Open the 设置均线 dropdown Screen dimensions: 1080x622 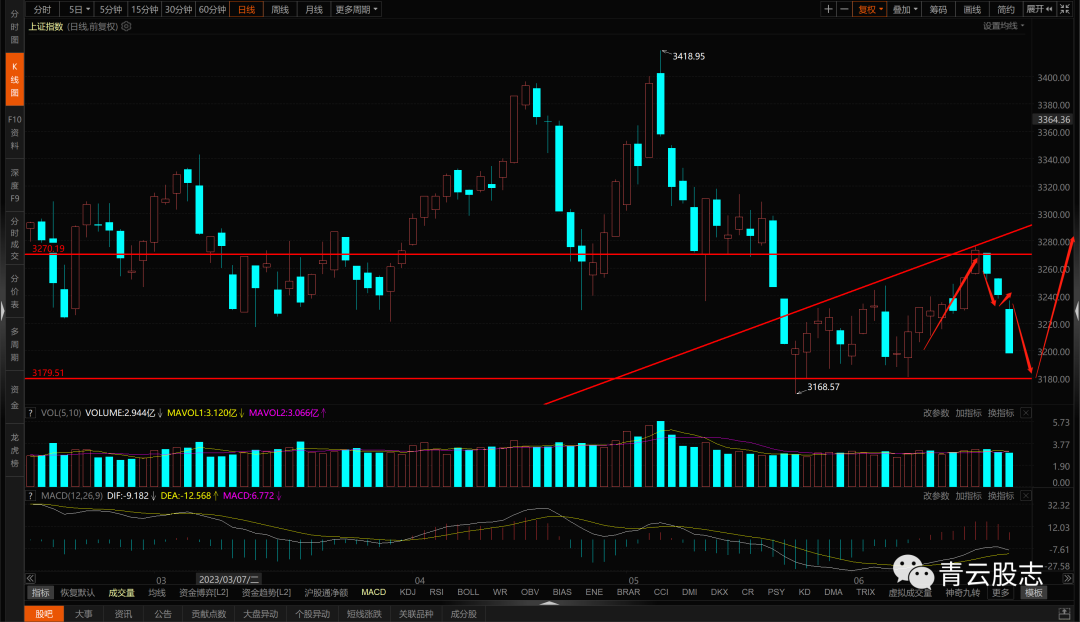(x=1004, y=25)
